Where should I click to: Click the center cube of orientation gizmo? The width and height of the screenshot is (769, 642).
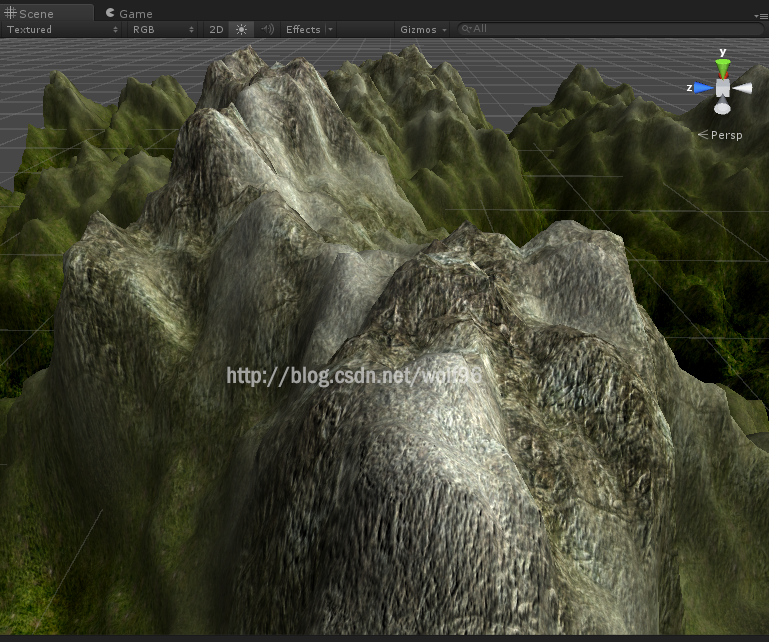click(723, 88)
